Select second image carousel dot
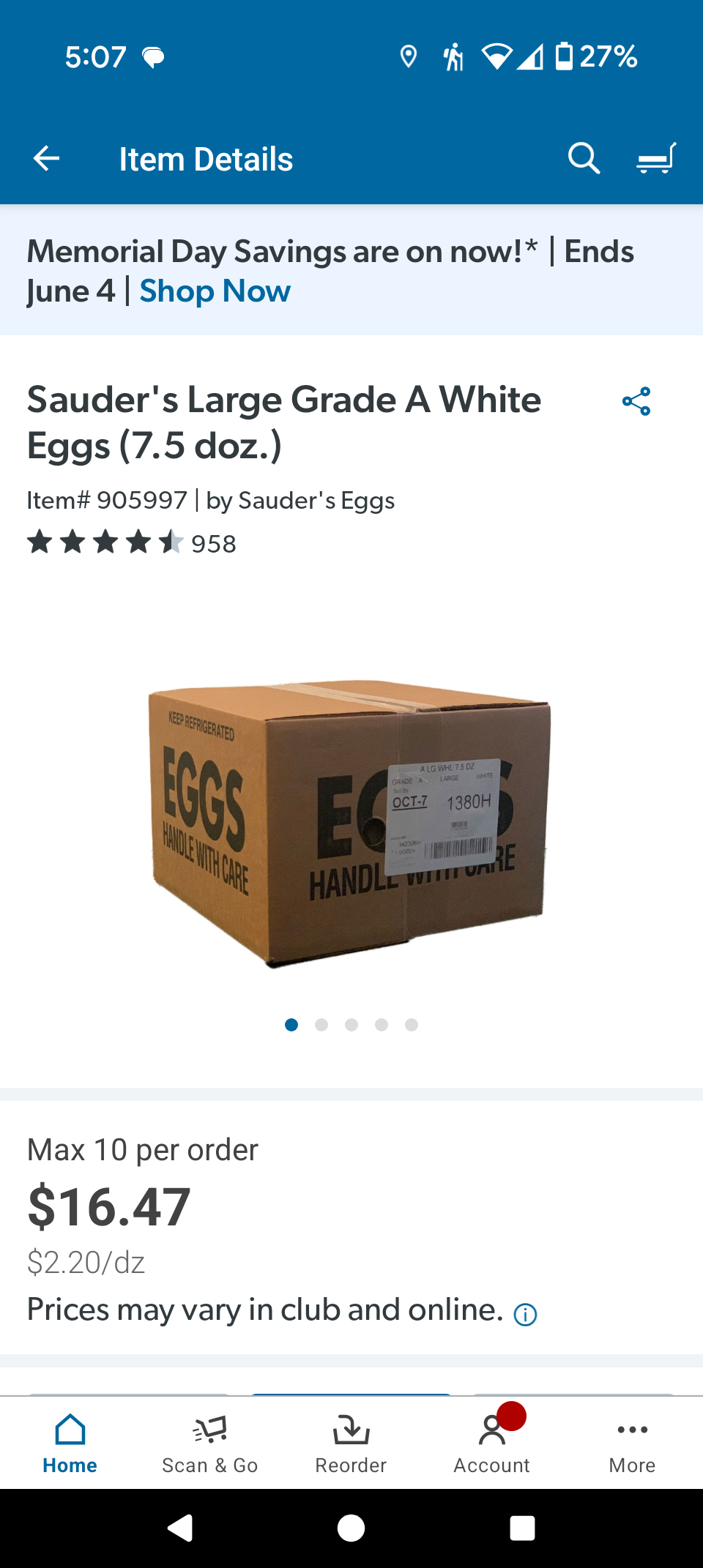Screen dimensions: 703x1568 tap(321, 1025)
